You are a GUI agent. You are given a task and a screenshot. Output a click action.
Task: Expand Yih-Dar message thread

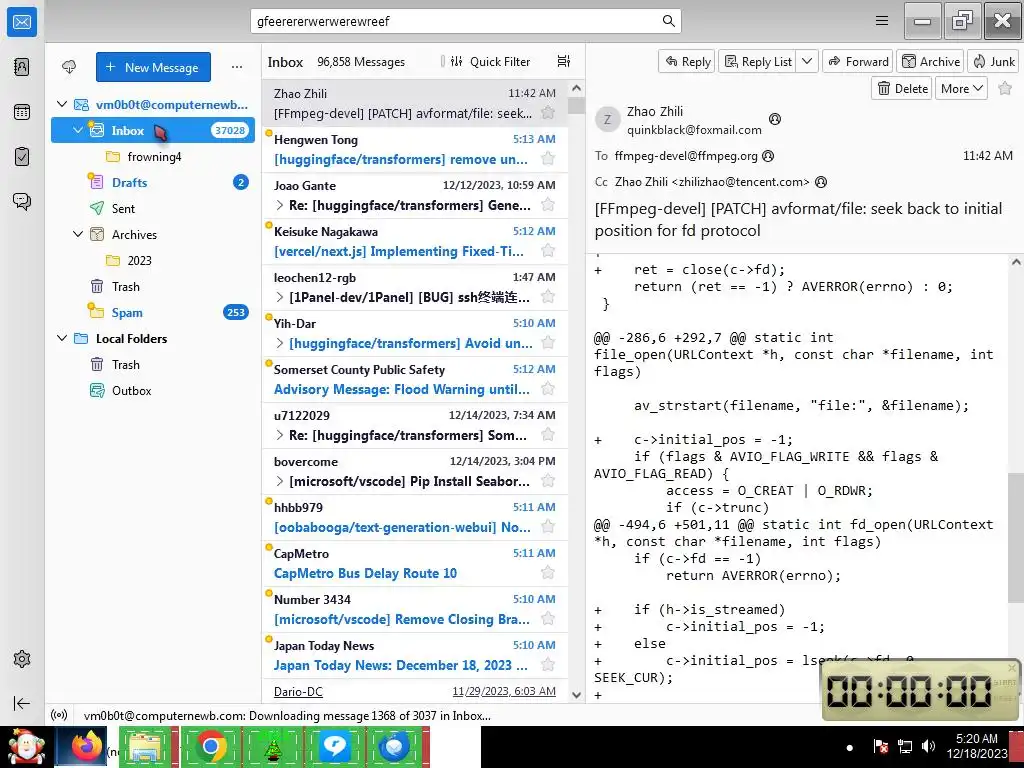(280, 343)
